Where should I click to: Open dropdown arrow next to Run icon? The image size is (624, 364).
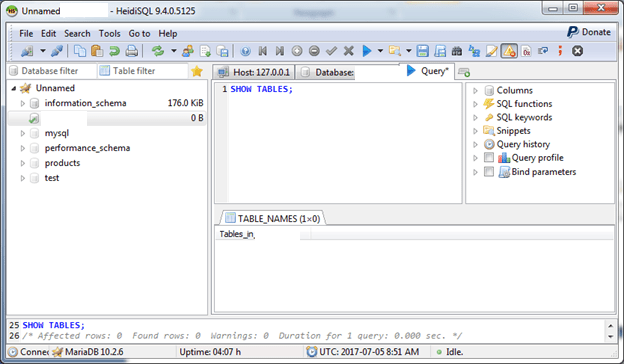click(x=380, y=51)
